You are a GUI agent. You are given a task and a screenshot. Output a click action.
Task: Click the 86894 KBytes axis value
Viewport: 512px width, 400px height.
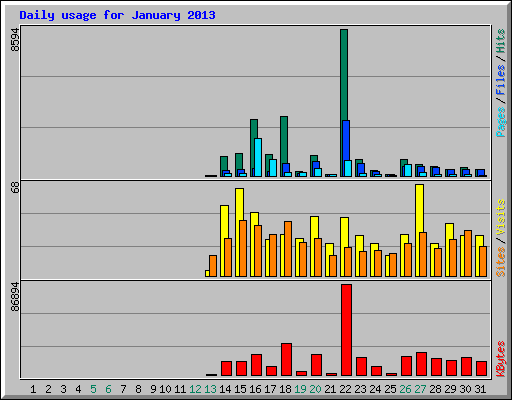tap(15, 297)
